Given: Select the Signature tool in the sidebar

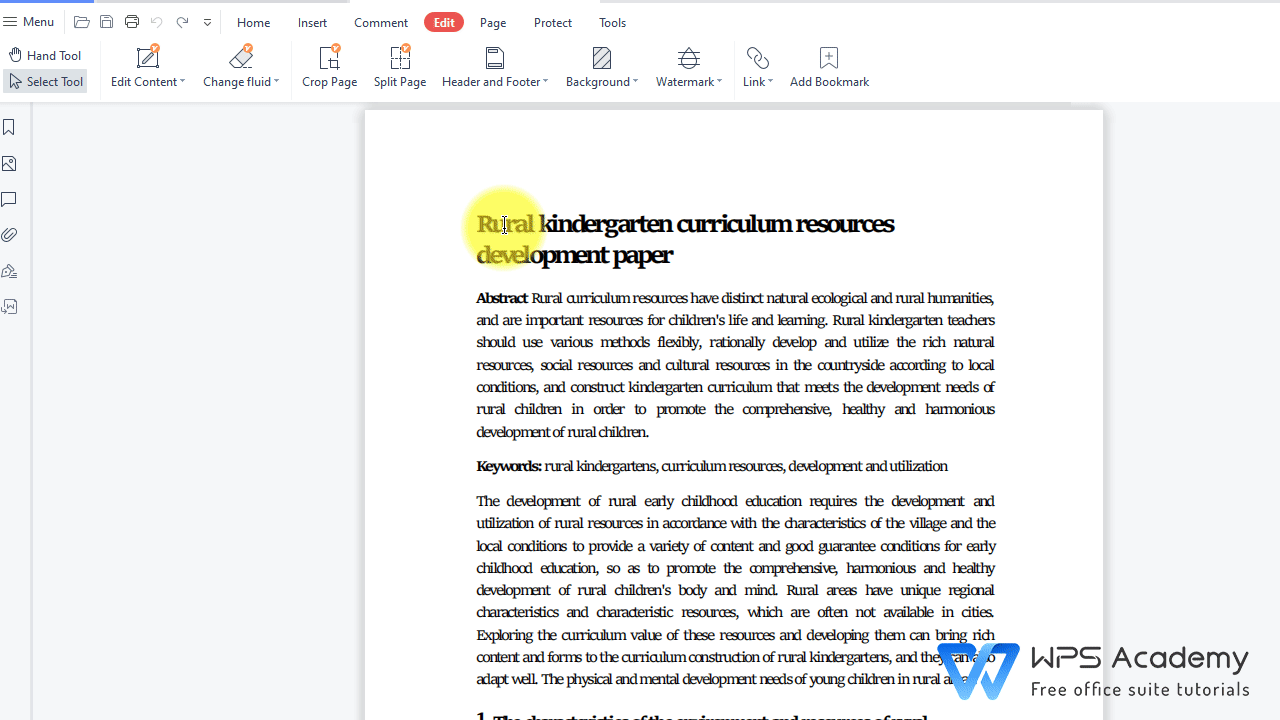Looking at the screenshot, I should point(9,270).
